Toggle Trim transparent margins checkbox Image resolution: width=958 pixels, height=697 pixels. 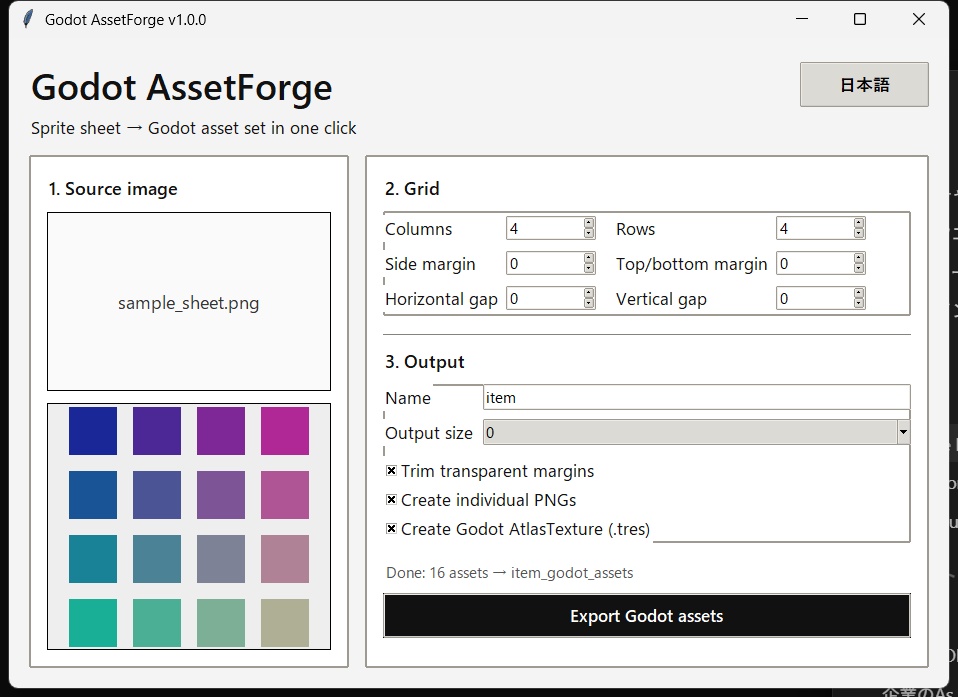[392, 470]
